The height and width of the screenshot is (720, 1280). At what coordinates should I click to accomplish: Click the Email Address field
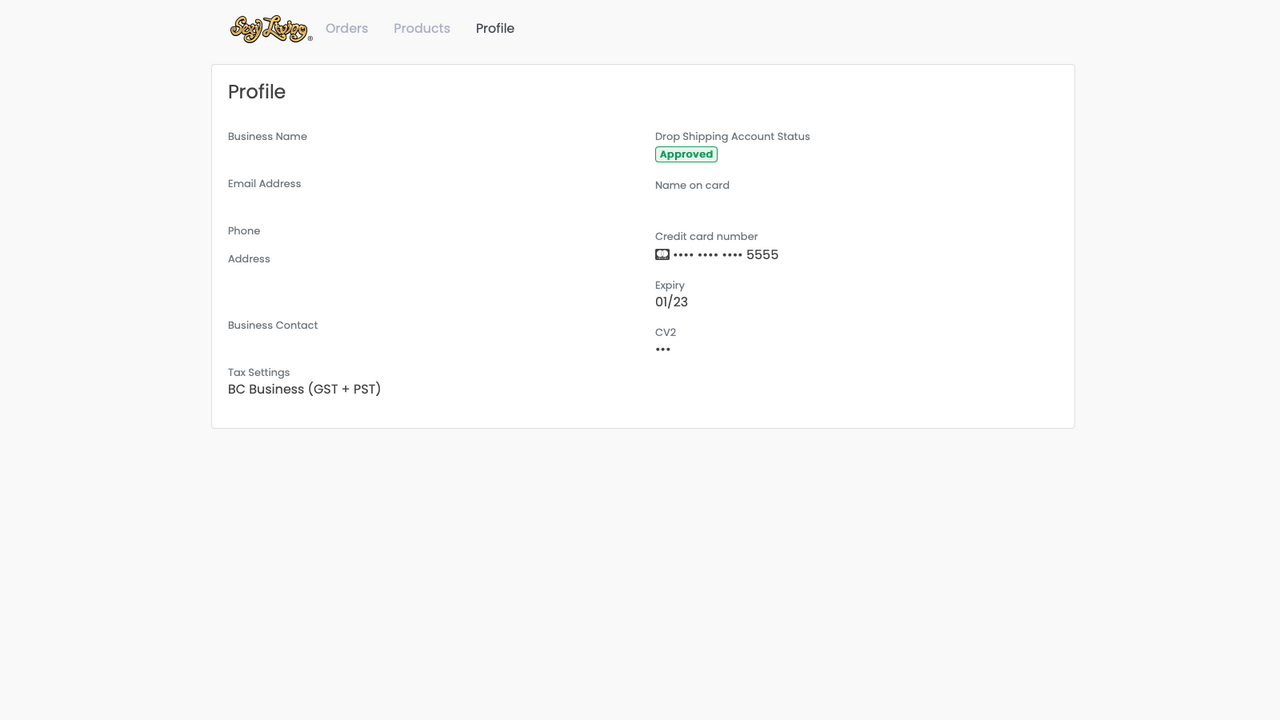tap(264, 183)
